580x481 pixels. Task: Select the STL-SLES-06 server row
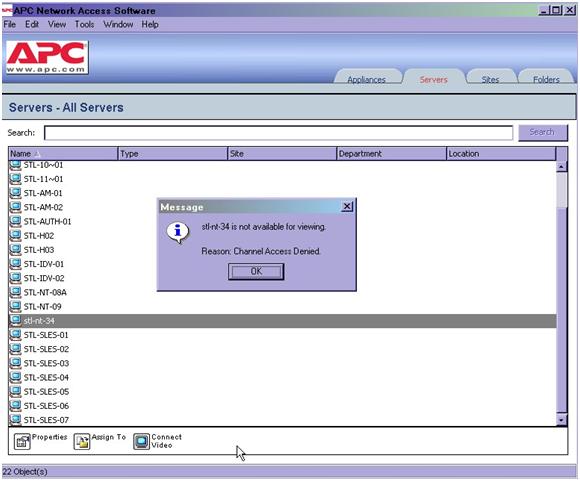[x=282, y=406]
